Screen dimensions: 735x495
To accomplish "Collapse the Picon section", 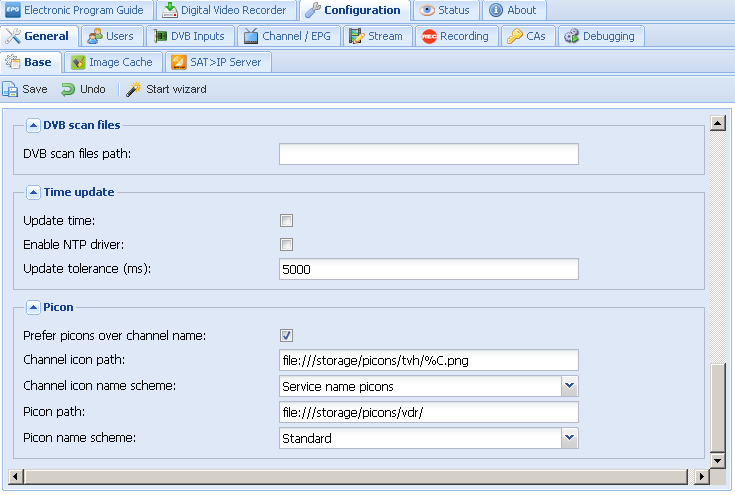I will 33,307.
